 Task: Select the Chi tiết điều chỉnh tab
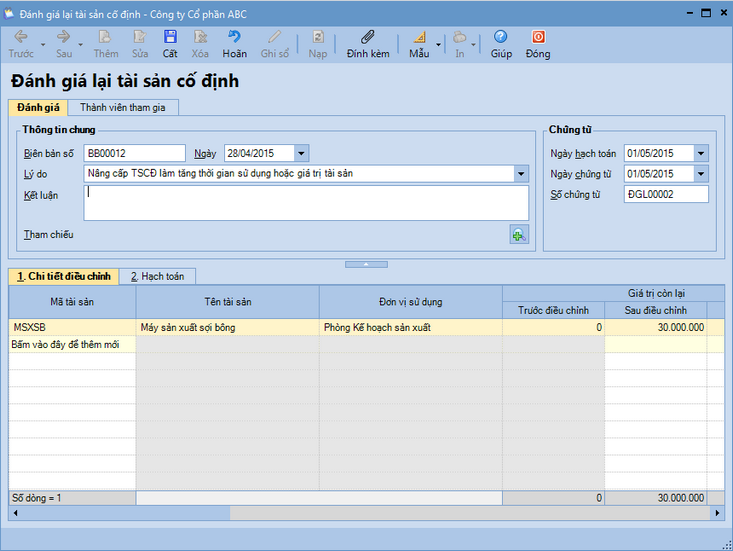64,276
